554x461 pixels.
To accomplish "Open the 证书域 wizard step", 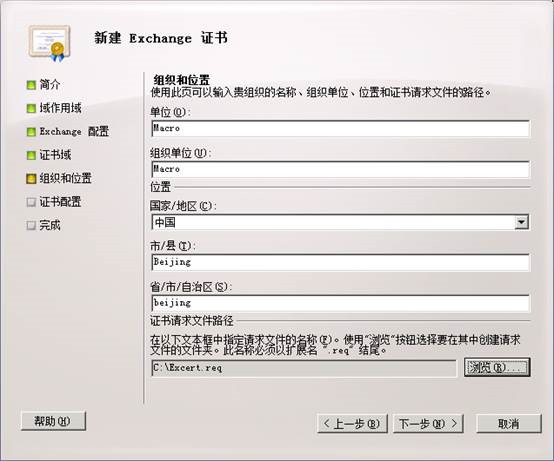I will (55, 155).
